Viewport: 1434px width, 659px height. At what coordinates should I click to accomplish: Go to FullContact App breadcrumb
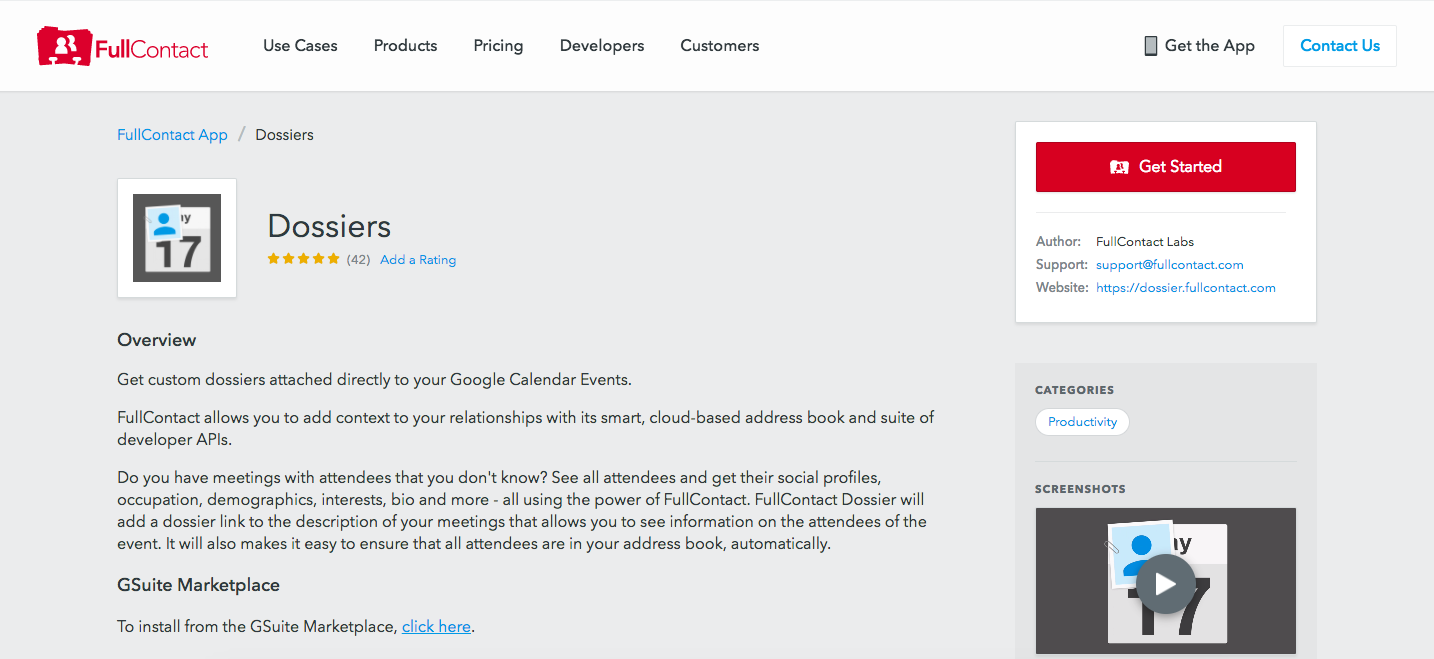coord(172,135)
